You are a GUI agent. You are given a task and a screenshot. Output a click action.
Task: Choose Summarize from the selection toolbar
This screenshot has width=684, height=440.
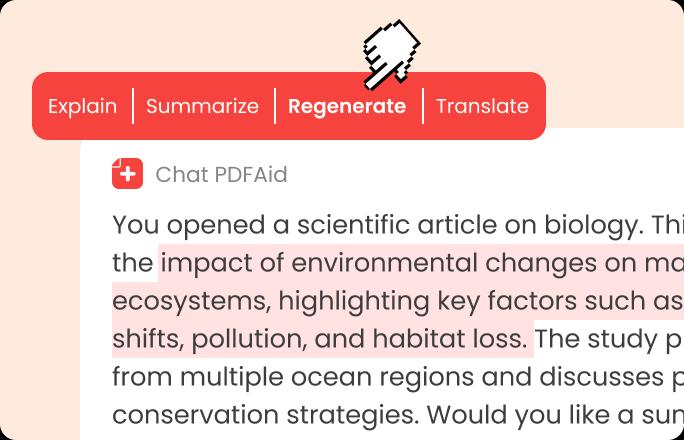pyautogui.click(x=202, y=106)
